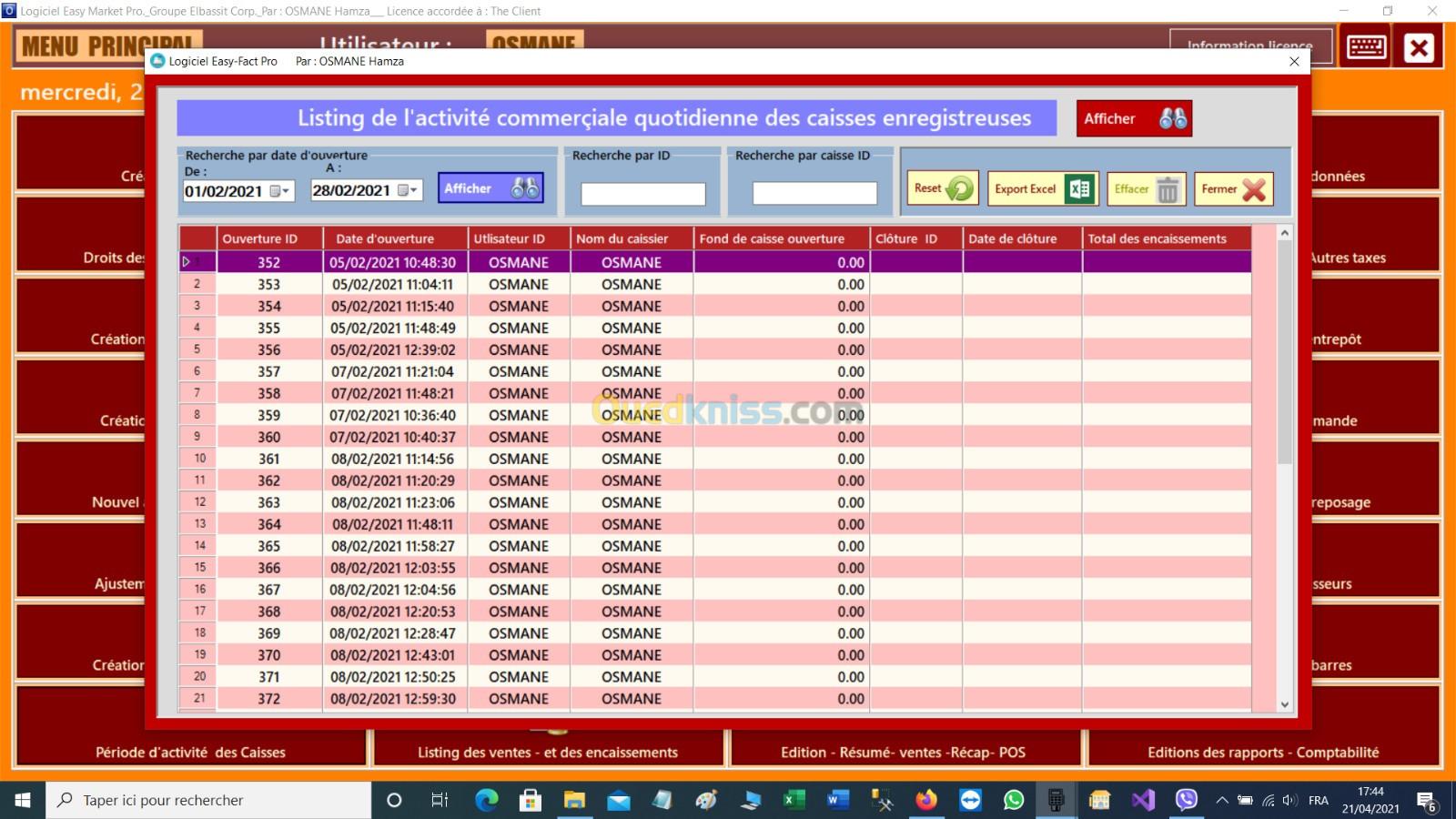The image size is (1456, 819).
Task: Open Editions des rapports - Comptabilité menu
Action: point(1262,752)
